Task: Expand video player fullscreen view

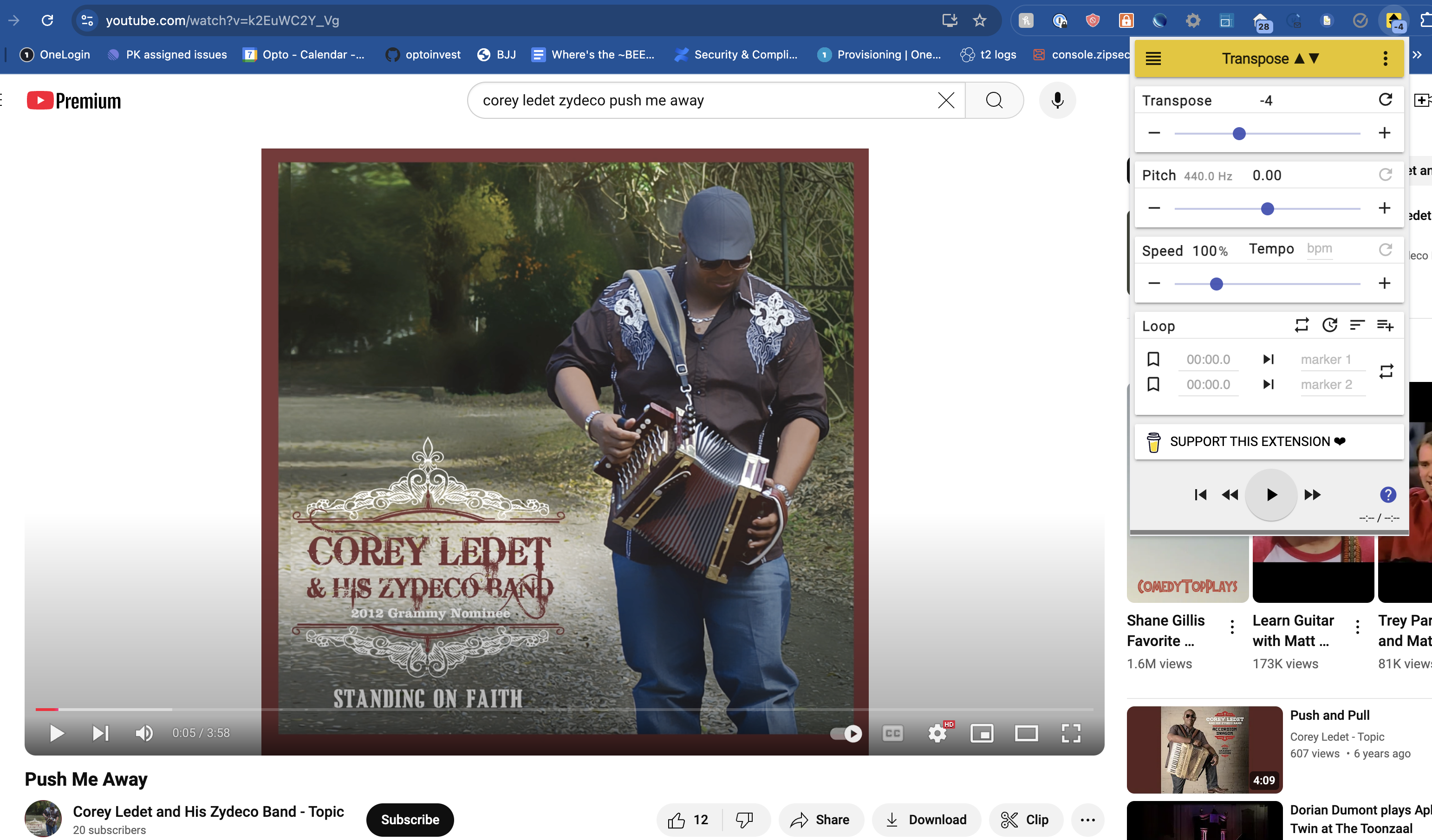Action: tap(1071, 732)
